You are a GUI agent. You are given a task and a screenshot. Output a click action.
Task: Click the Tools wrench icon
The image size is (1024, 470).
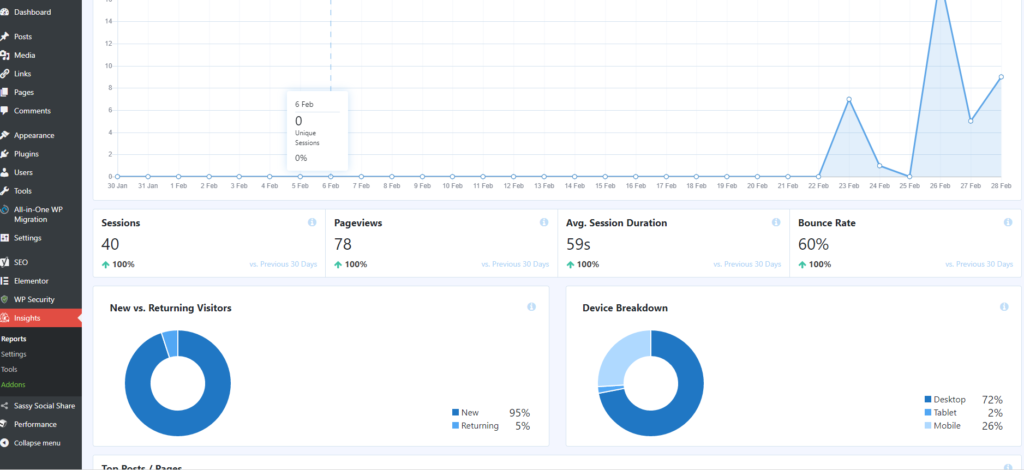coord(5,191)
